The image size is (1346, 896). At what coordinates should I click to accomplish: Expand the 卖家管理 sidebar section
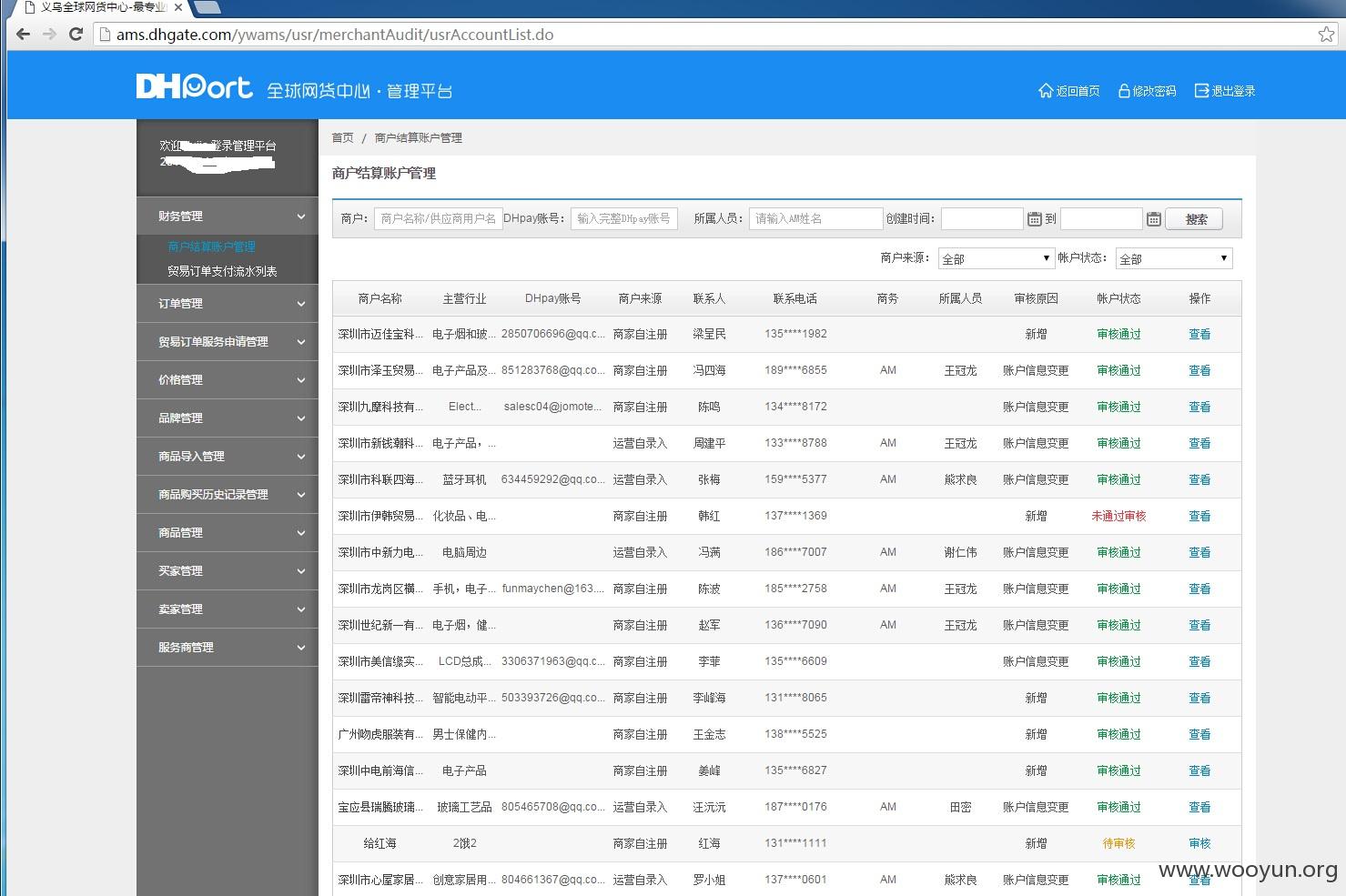(x=228, y=609)
